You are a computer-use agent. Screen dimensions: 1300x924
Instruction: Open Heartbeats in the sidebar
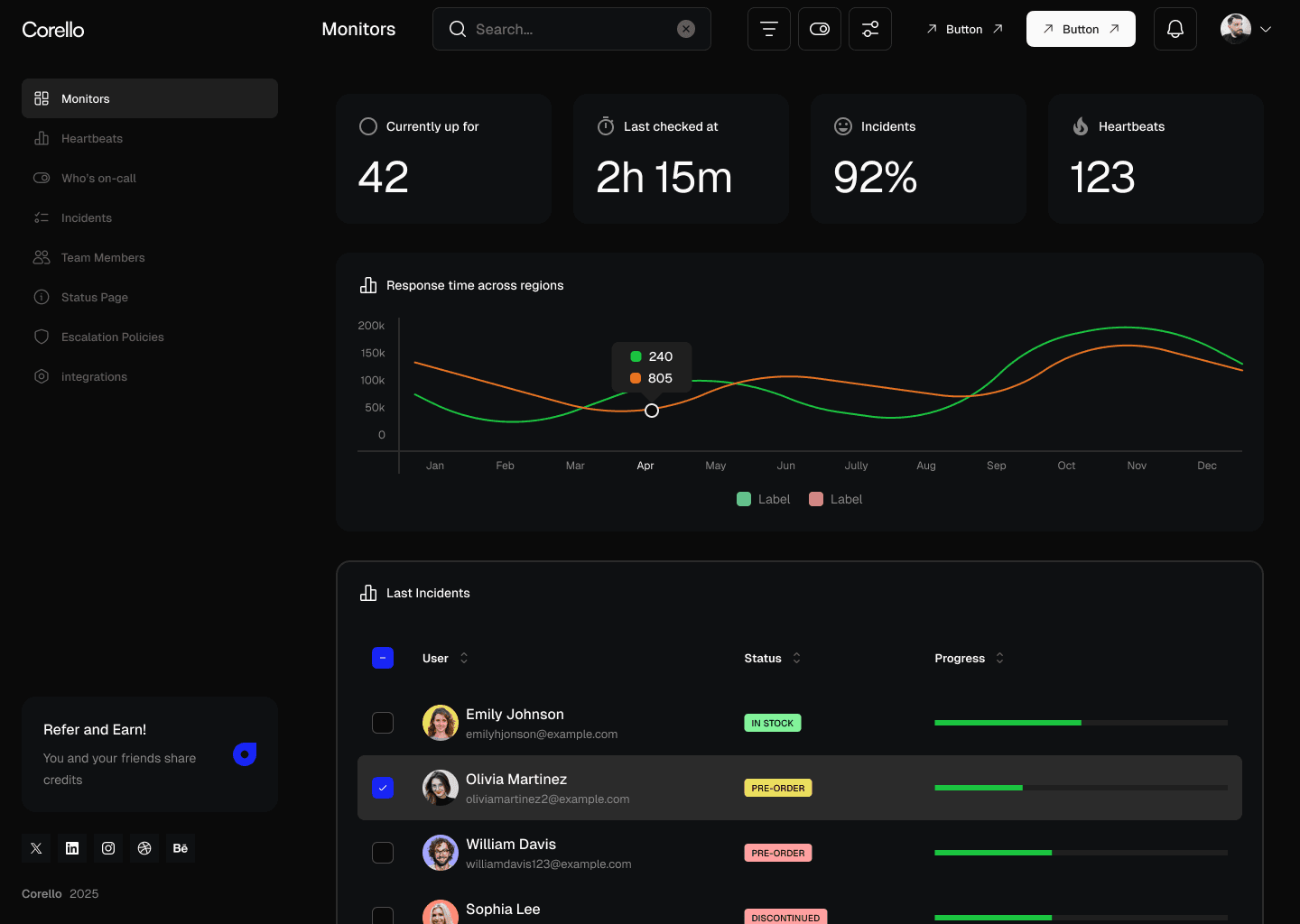150,138
